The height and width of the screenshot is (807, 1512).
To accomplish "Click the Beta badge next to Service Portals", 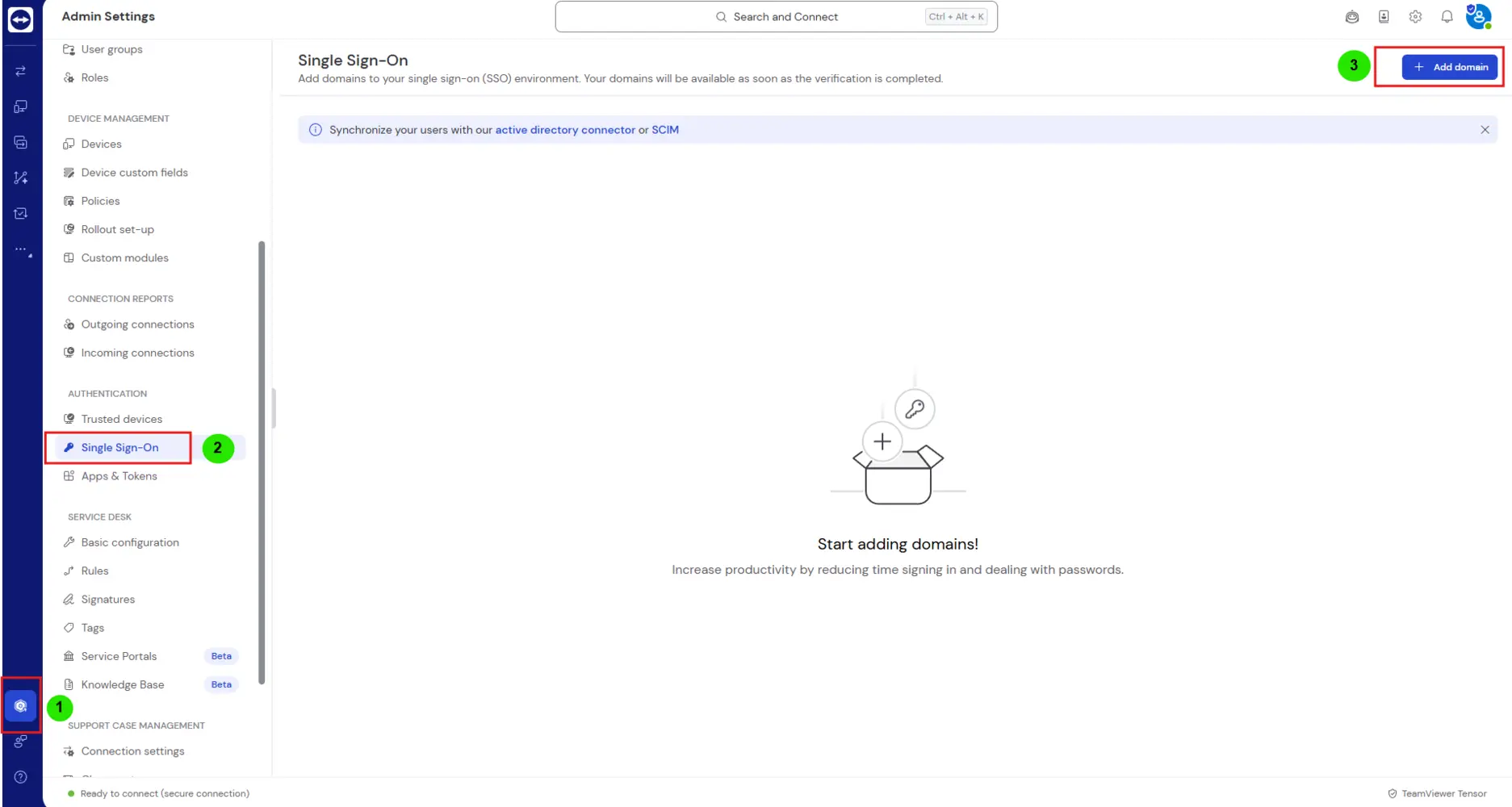I will tap(221, 656).
